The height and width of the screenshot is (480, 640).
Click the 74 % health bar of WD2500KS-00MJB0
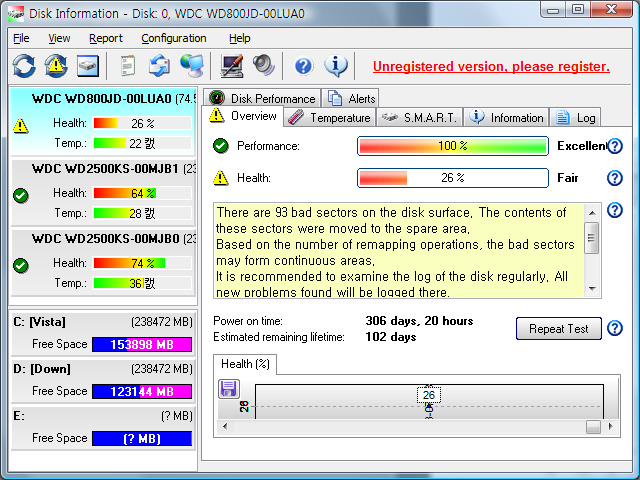pyautogui.click(x=142, y=263)
